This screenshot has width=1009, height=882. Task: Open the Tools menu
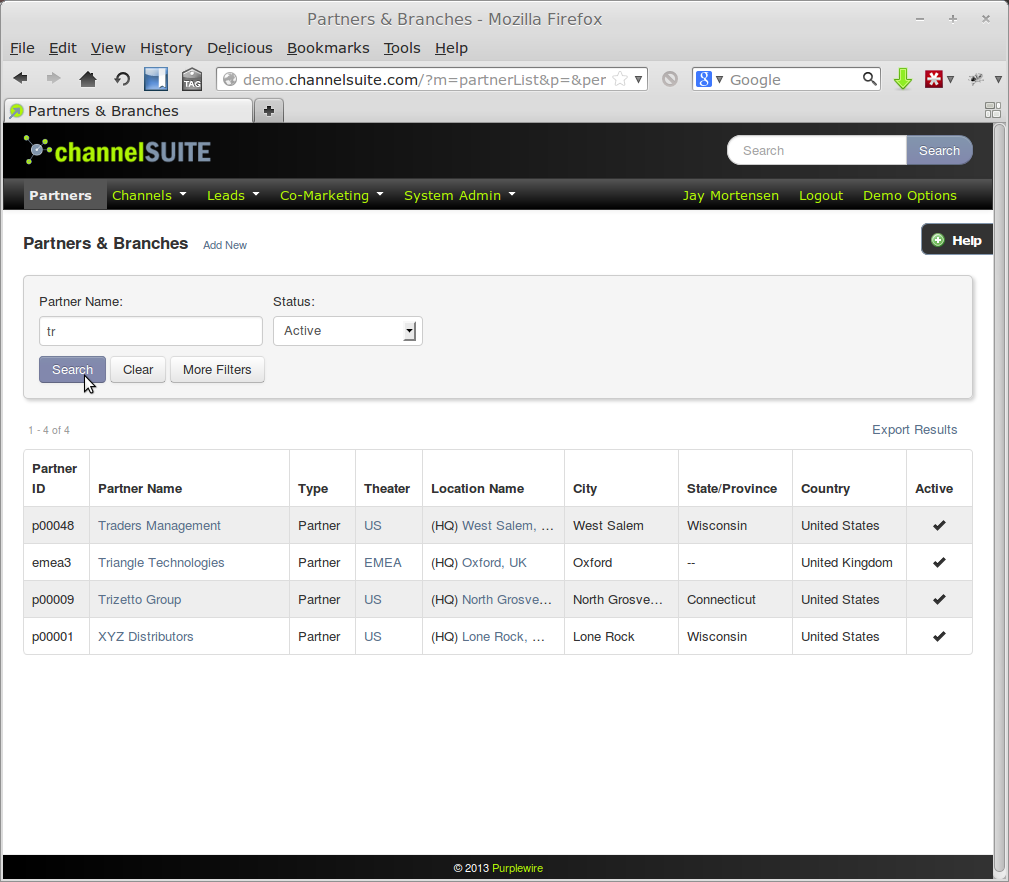402,48
